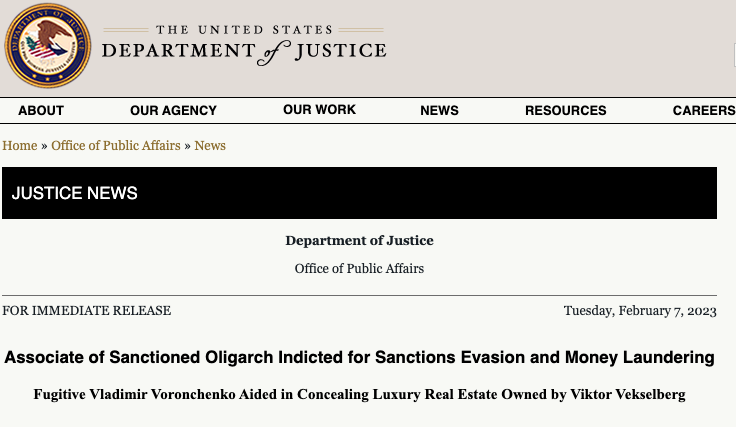Screen dimensions: 736x427
Task: Follow the News breadcrumb link
Action: coord(210,146)
